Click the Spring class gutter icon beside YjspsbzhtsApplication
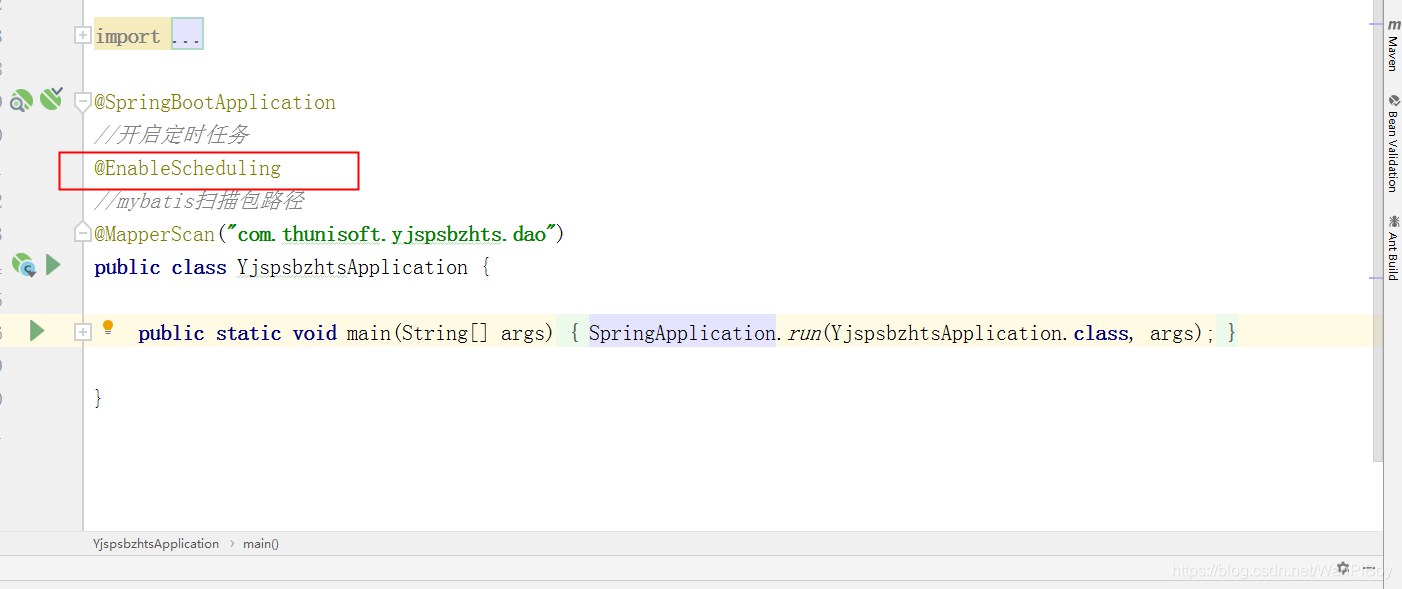The height and width of the screenshot is (589, 1402). pos(23,265)
